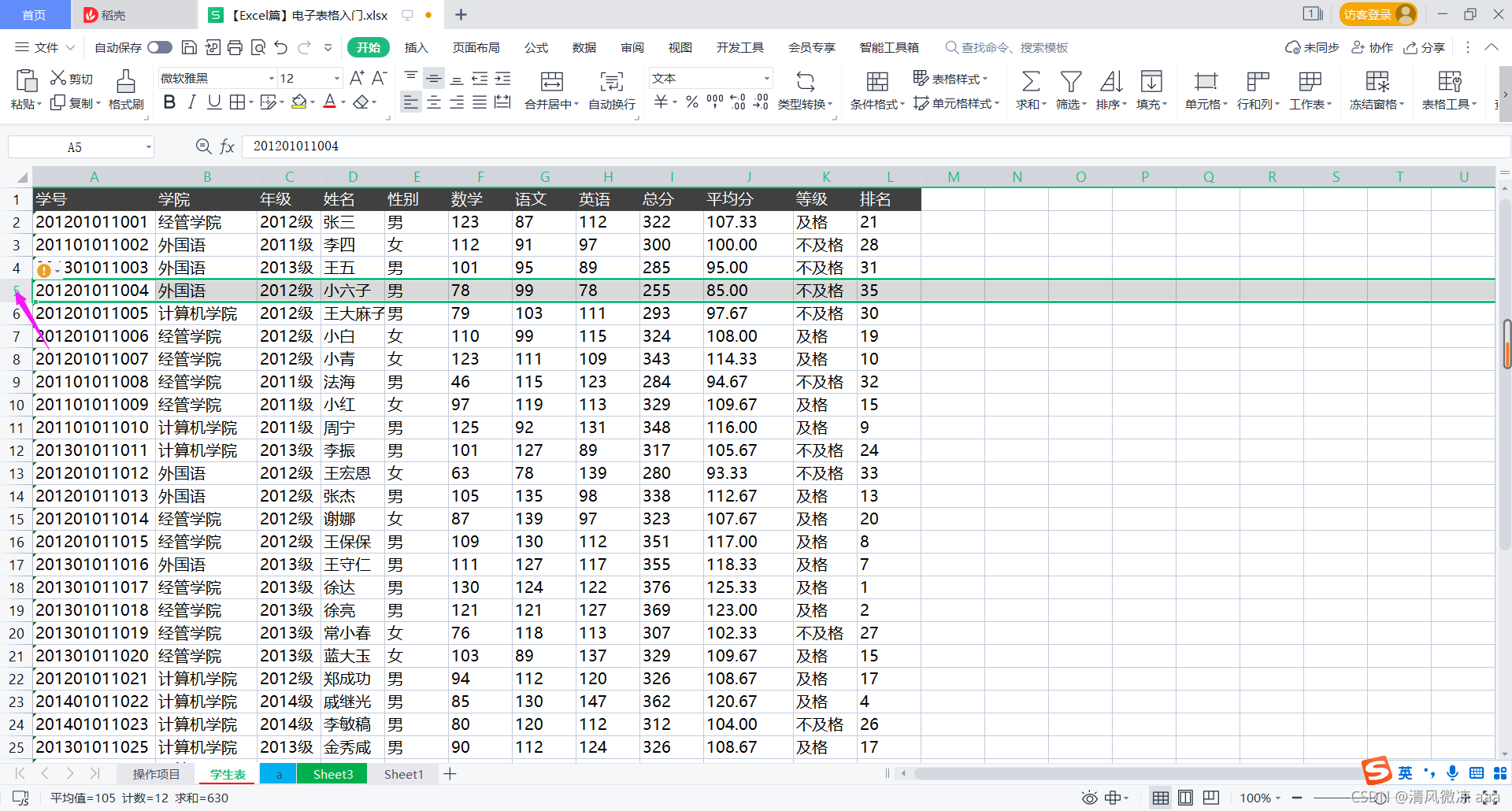Click the 填充 fill icon
The height and width of the screenshot is (811, 1512).
pos(1151,81)
